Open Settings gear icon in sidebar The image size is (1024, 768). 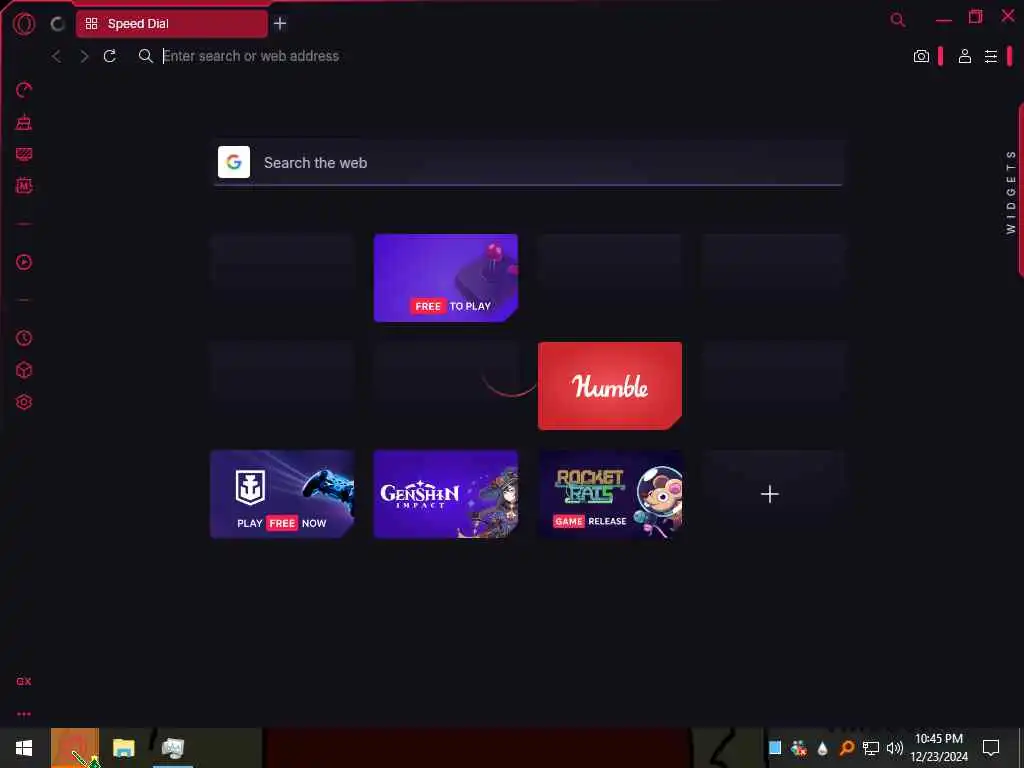pyautogui.click(x=24, y=402)
